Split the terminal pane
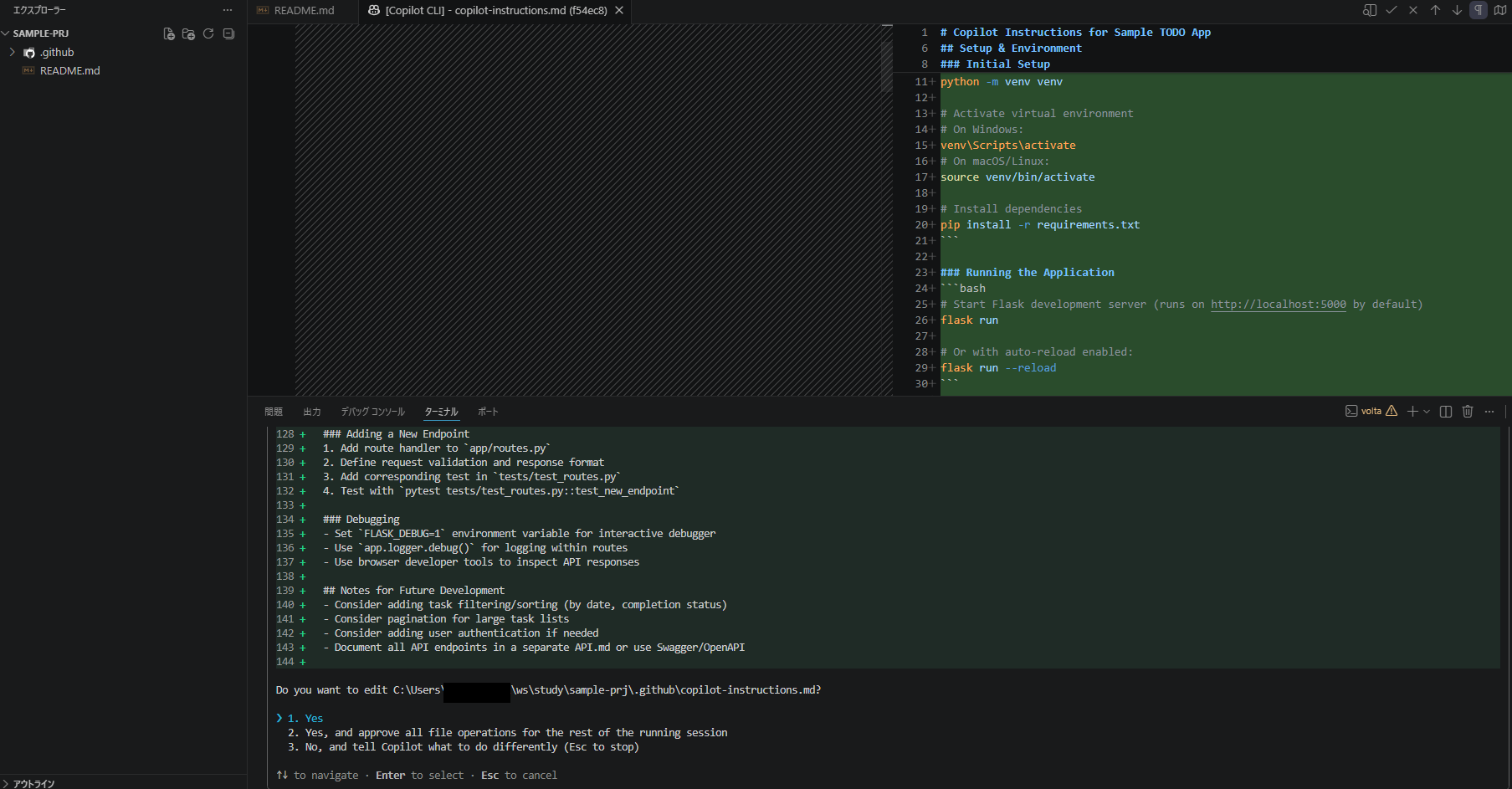The image size is (1512, 789). [x=1446, y=411]
